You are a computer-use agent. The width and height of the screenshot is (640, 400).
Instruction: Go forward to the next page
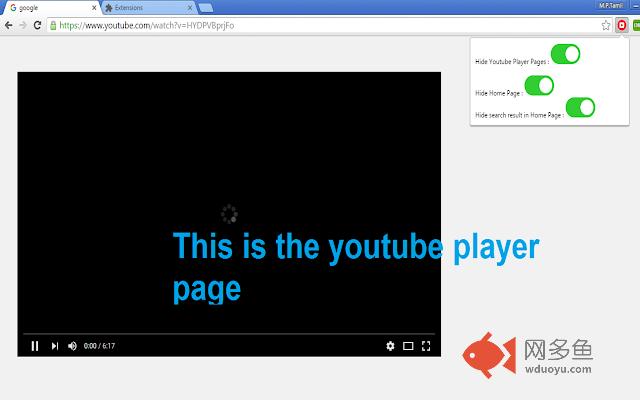pos(23,25)
